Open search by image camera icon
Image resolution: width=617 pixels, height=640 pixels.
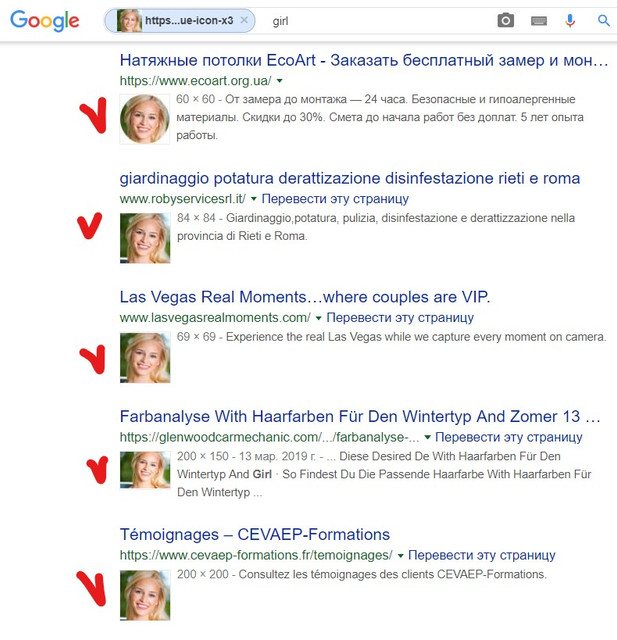(506, 20)
